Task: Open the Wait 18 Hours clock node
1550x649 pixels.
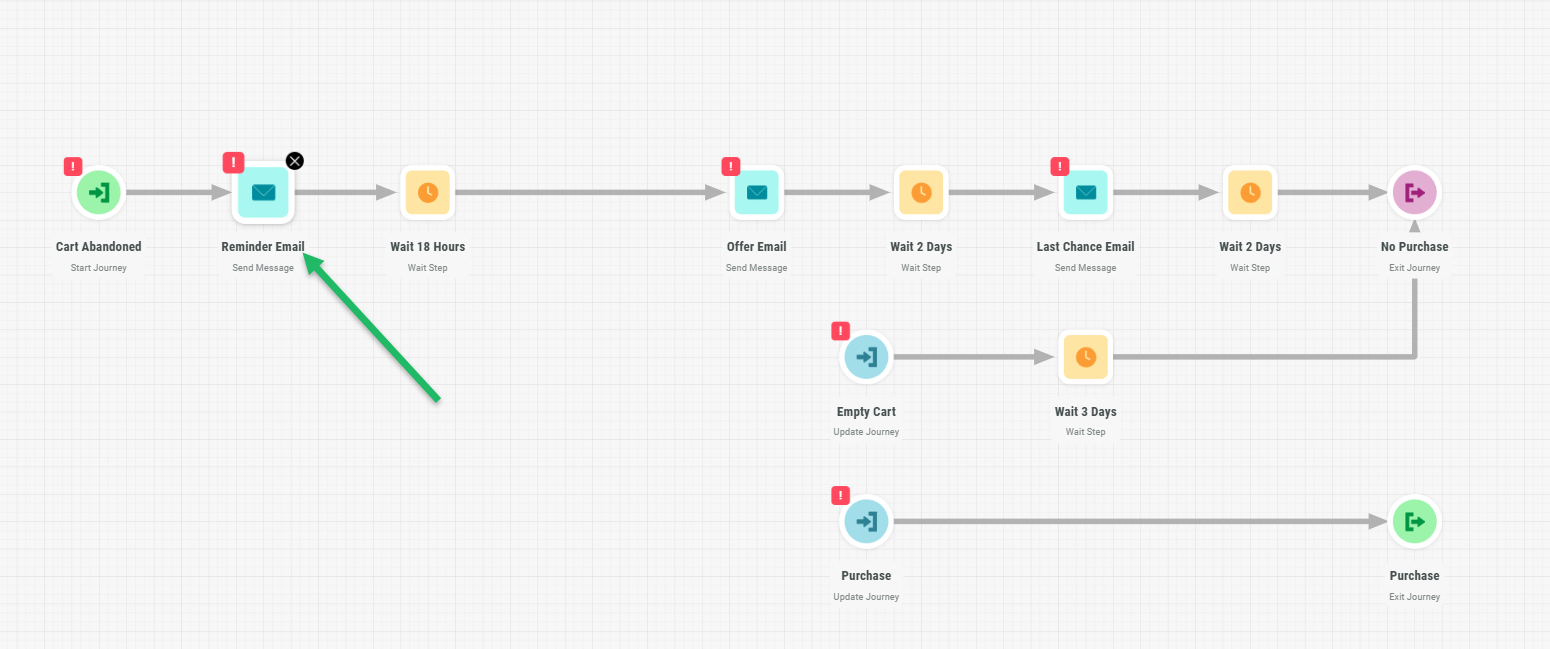Action: [x=427, y=192]
